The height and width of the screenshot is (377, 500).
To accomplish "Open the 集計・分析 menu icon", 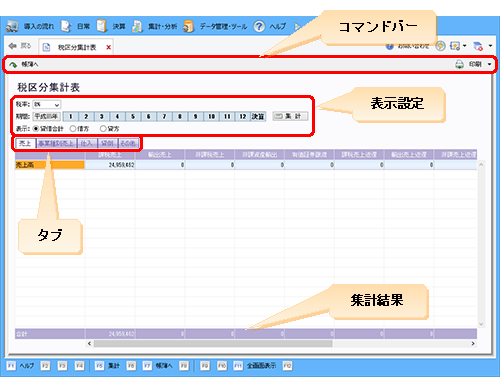I will tap(137, 26).
